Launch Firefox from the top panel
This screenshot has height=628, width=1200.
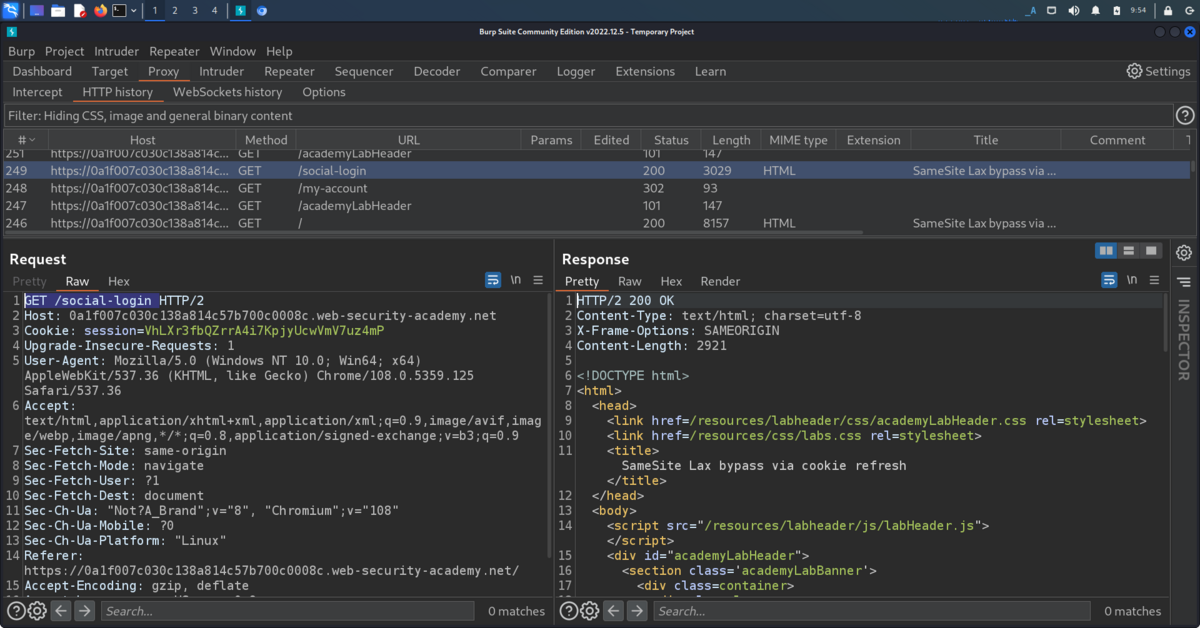(x=100, y=10)
